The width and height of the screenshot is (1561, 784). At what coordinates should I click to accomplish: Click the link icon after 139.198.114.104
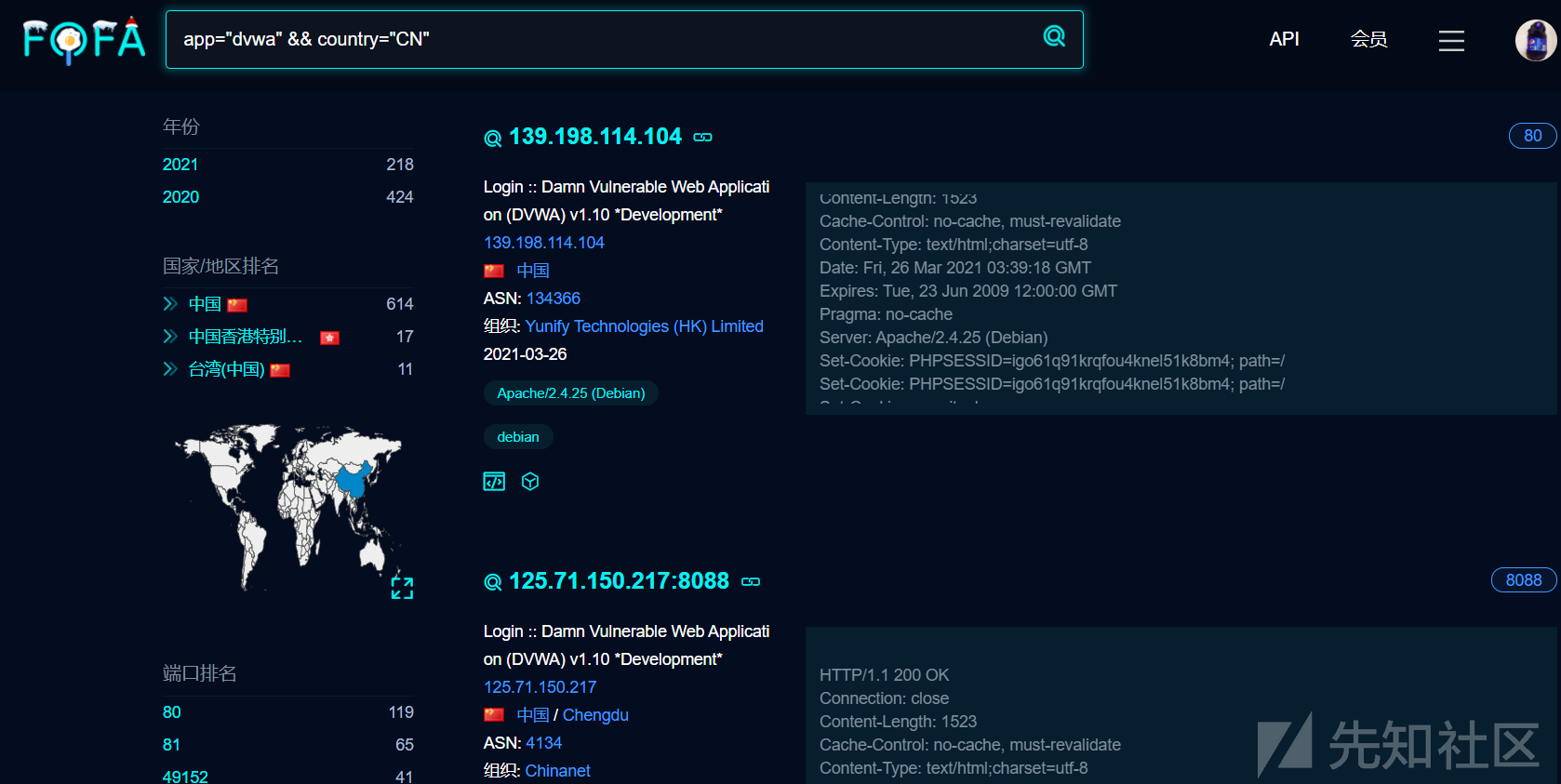point(703,137)
